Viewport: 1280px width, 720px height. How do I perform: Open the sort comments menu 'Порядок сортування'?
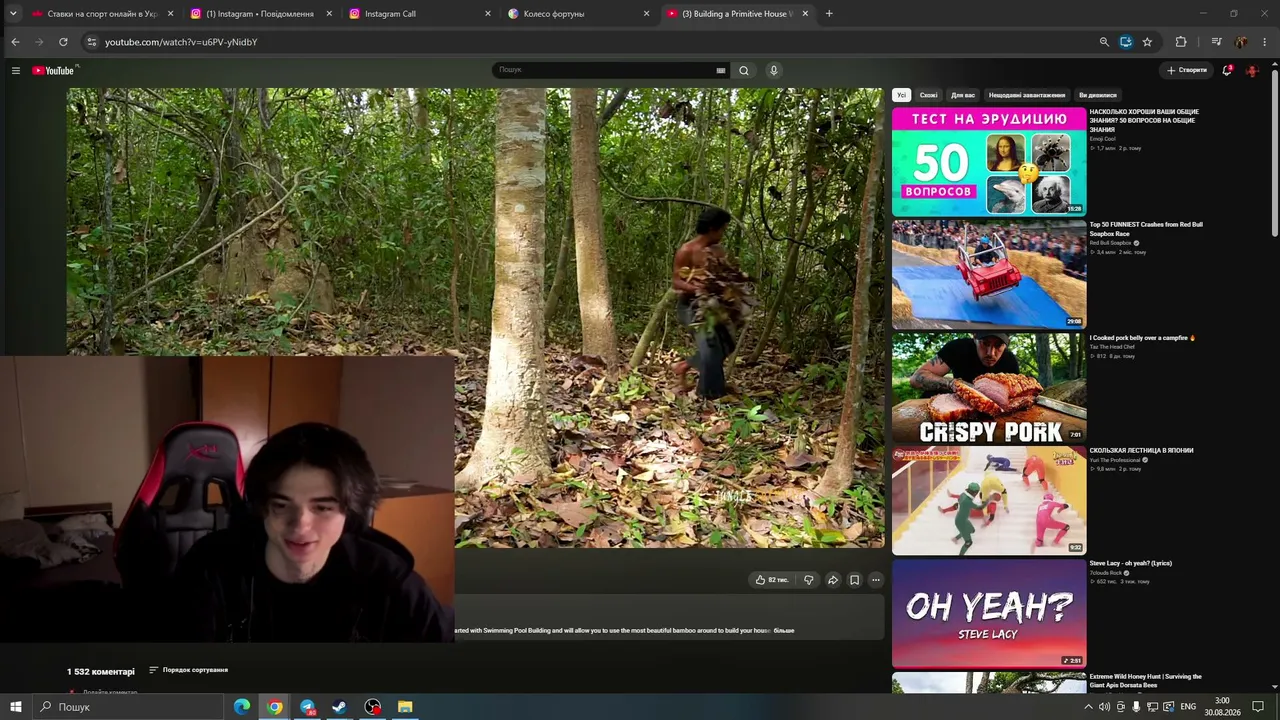(188, 670)
